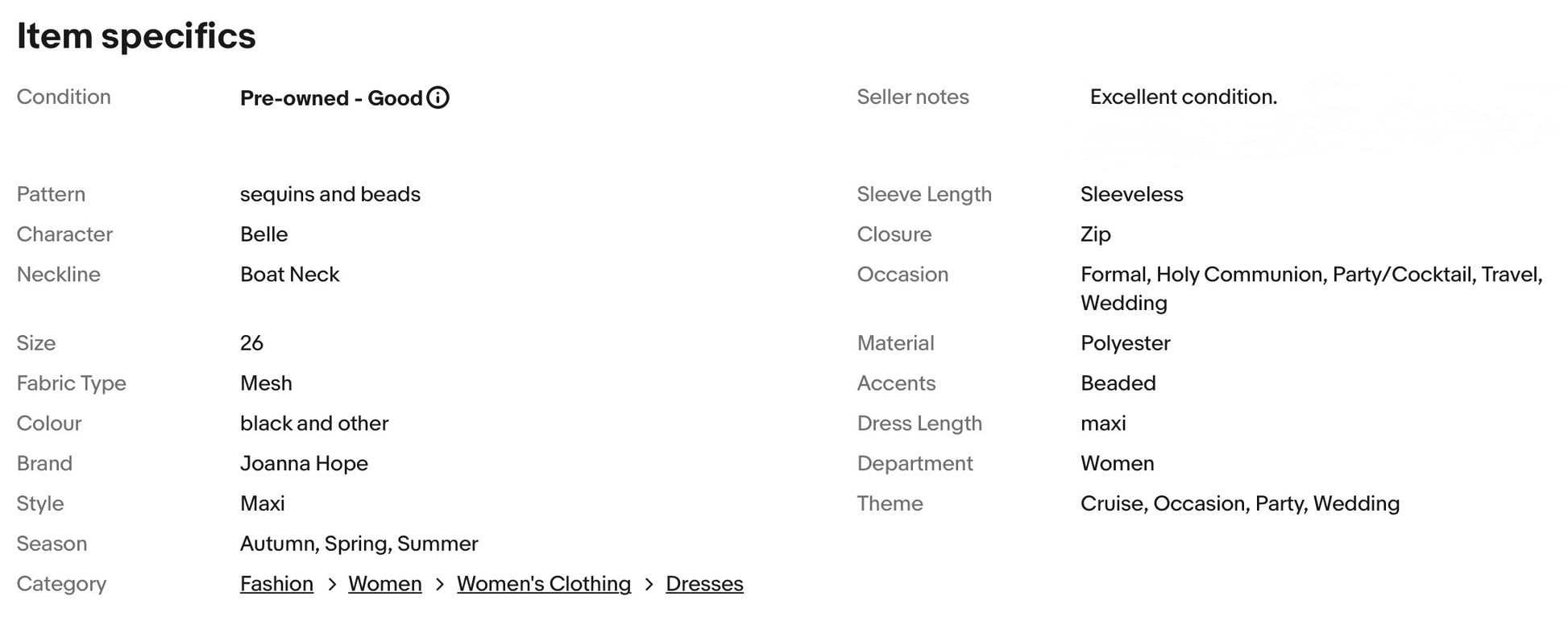Click the chevron before the Dresses link
1568x633 pixels.
pos(649,585)
